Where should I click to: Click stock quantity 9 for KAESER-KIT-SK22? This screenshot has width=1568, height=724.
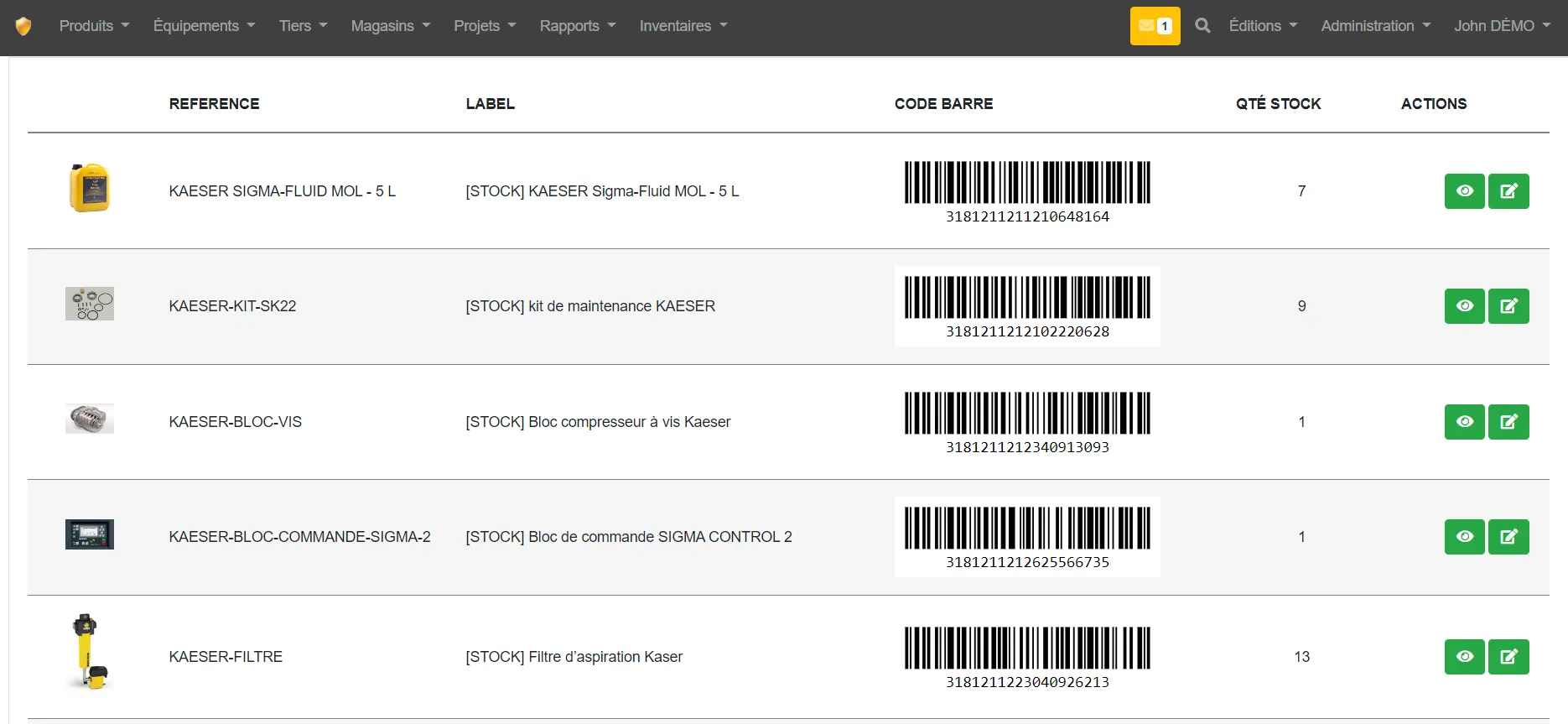(x=1301, y=306)
